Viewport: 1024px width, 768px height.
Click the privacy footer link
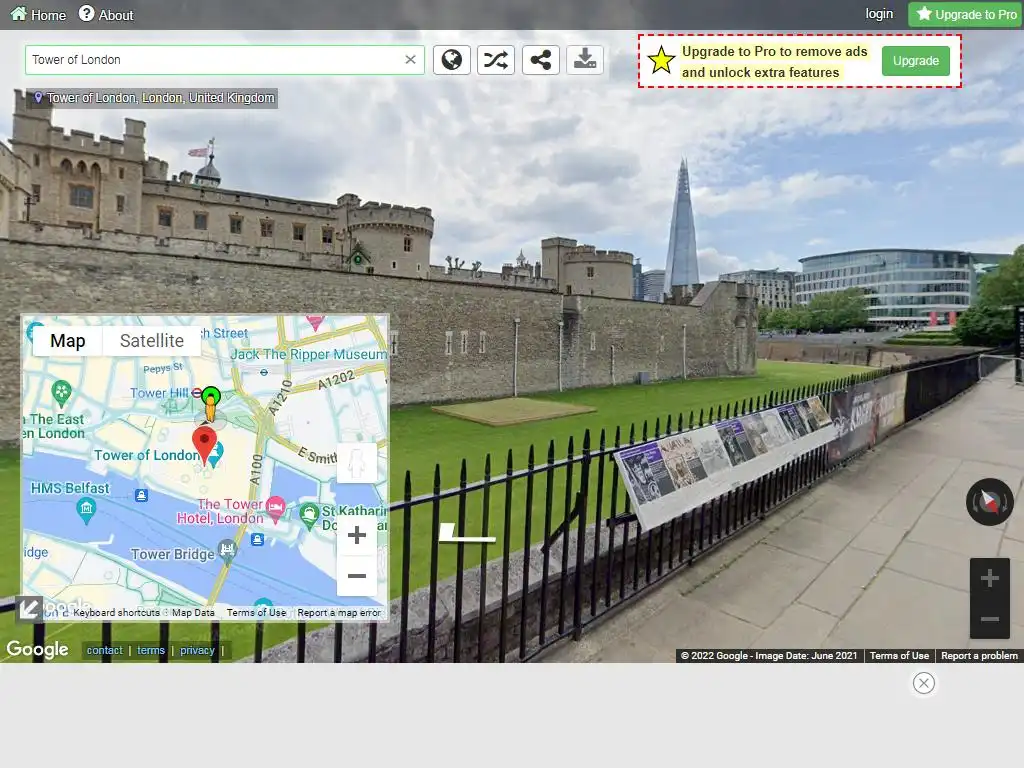tap(197, 650)
